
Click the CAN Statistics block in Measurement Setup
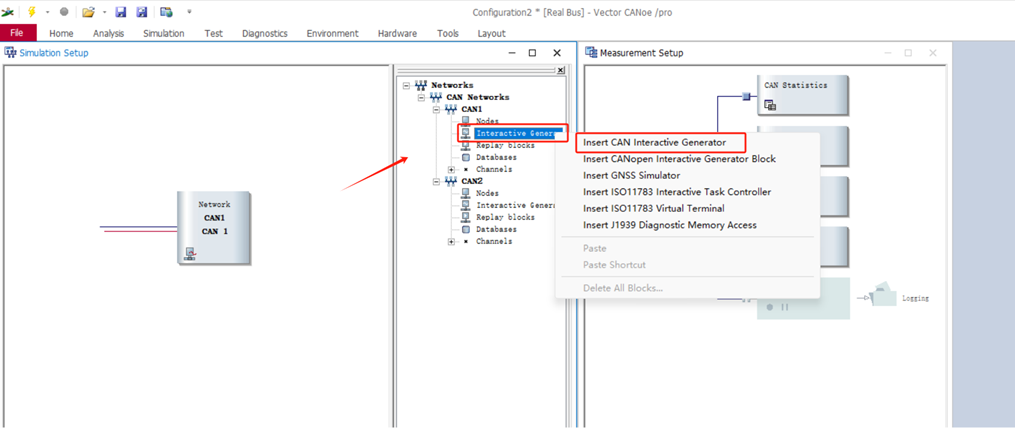803,95
